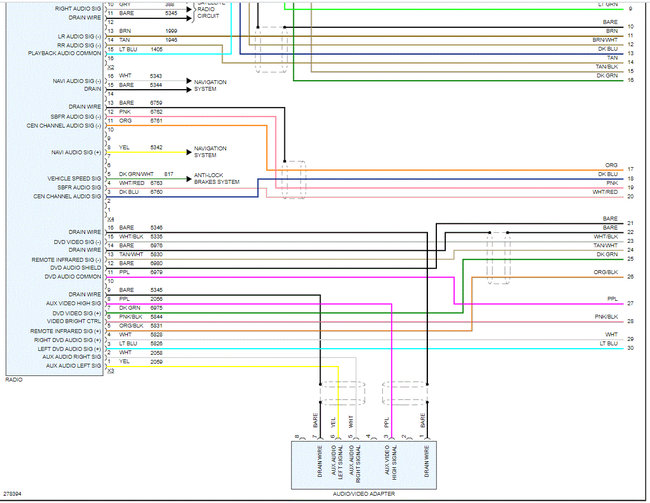Click circuit number 6760 on DK BLU wire
650x503 pixels.
tap(156, 192)
